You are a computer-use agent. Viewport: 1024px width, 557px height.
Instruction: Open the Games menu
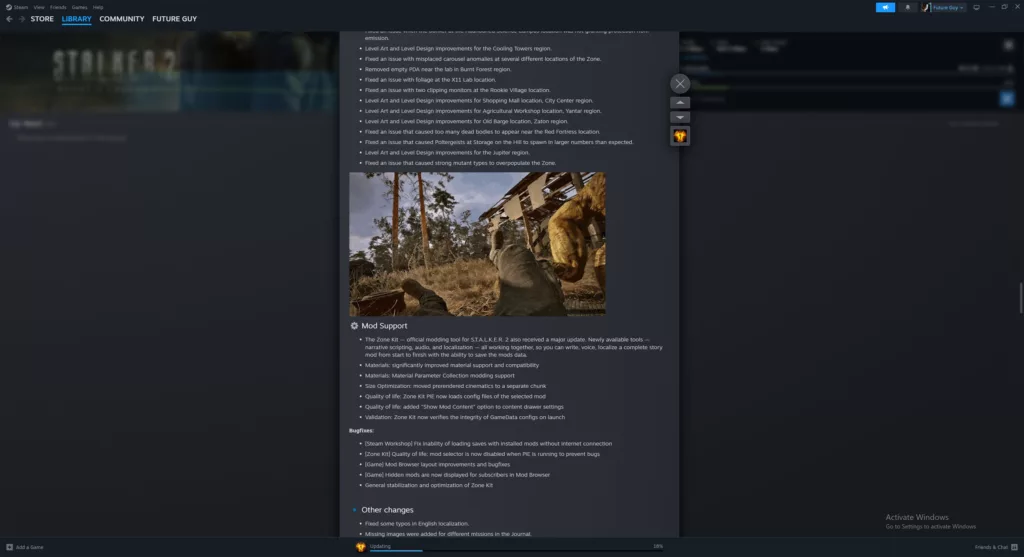pyautogui.click(x=80, y=7)
